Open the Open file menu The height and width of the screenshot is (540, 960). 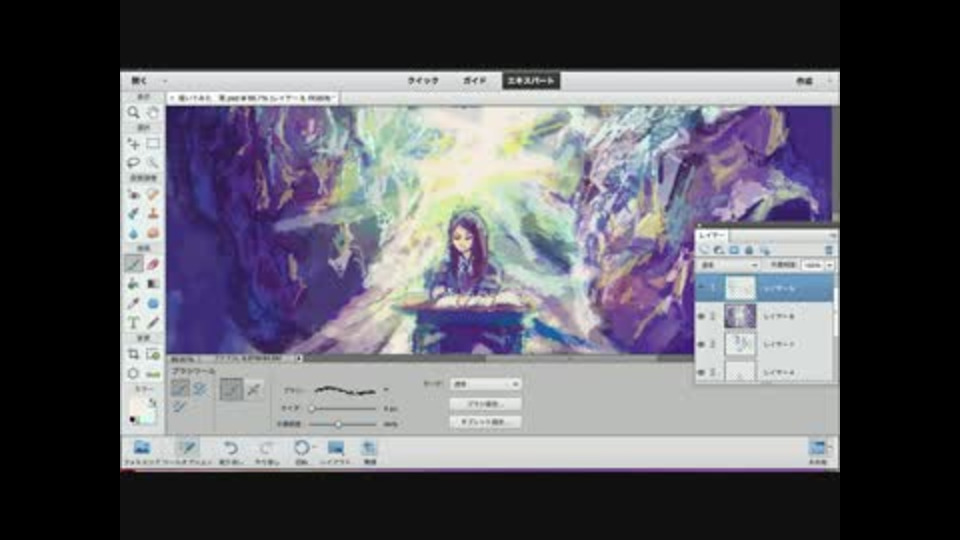pos(139,81)
